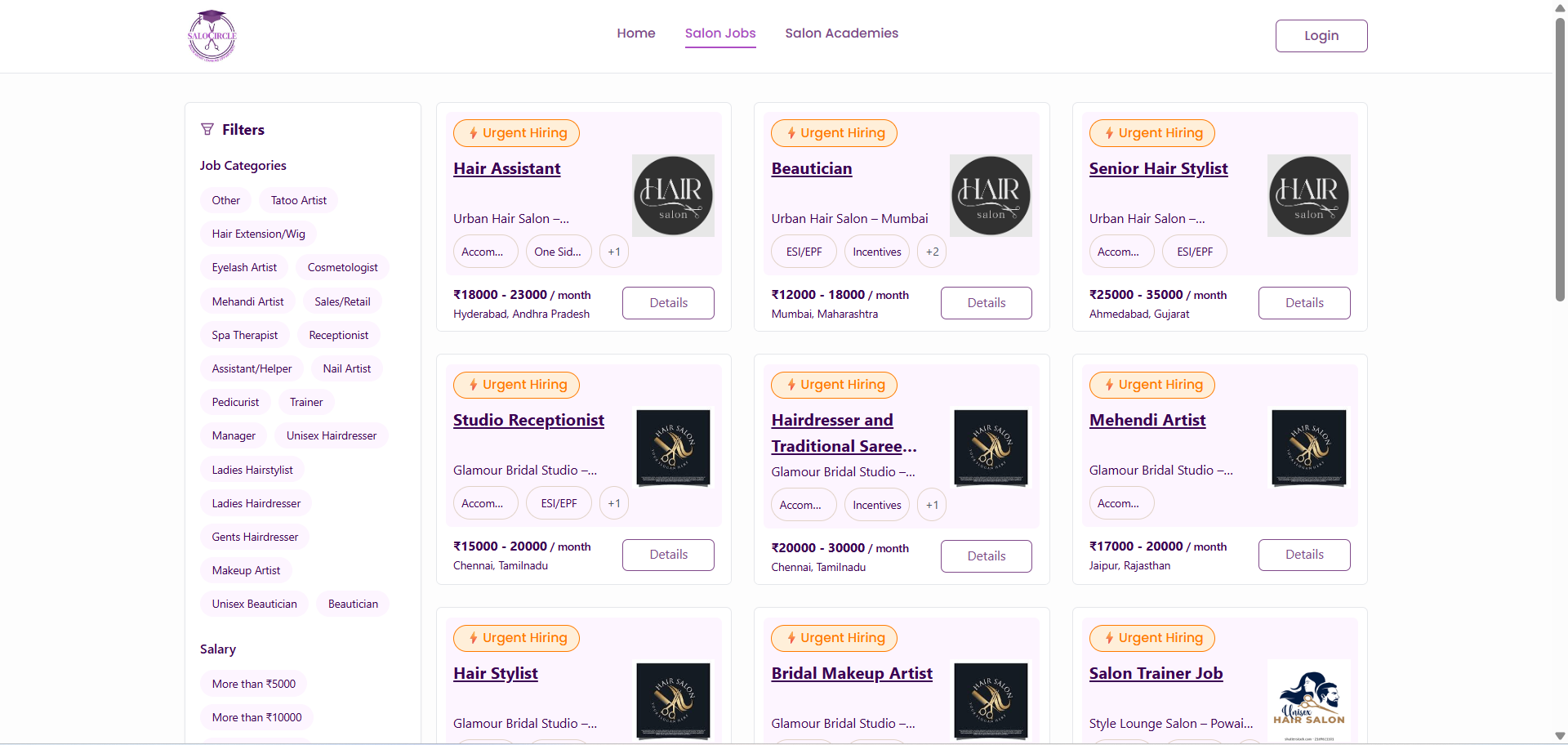Open the Salon Academies tab
The image size is (1568, 745).
coord(842,33)
